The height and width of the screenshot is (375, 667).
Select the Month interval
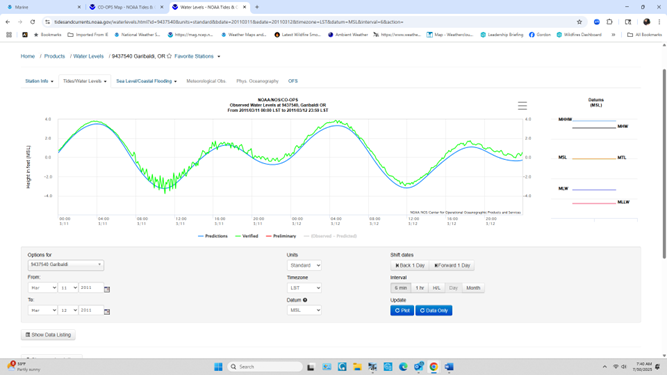473,288
